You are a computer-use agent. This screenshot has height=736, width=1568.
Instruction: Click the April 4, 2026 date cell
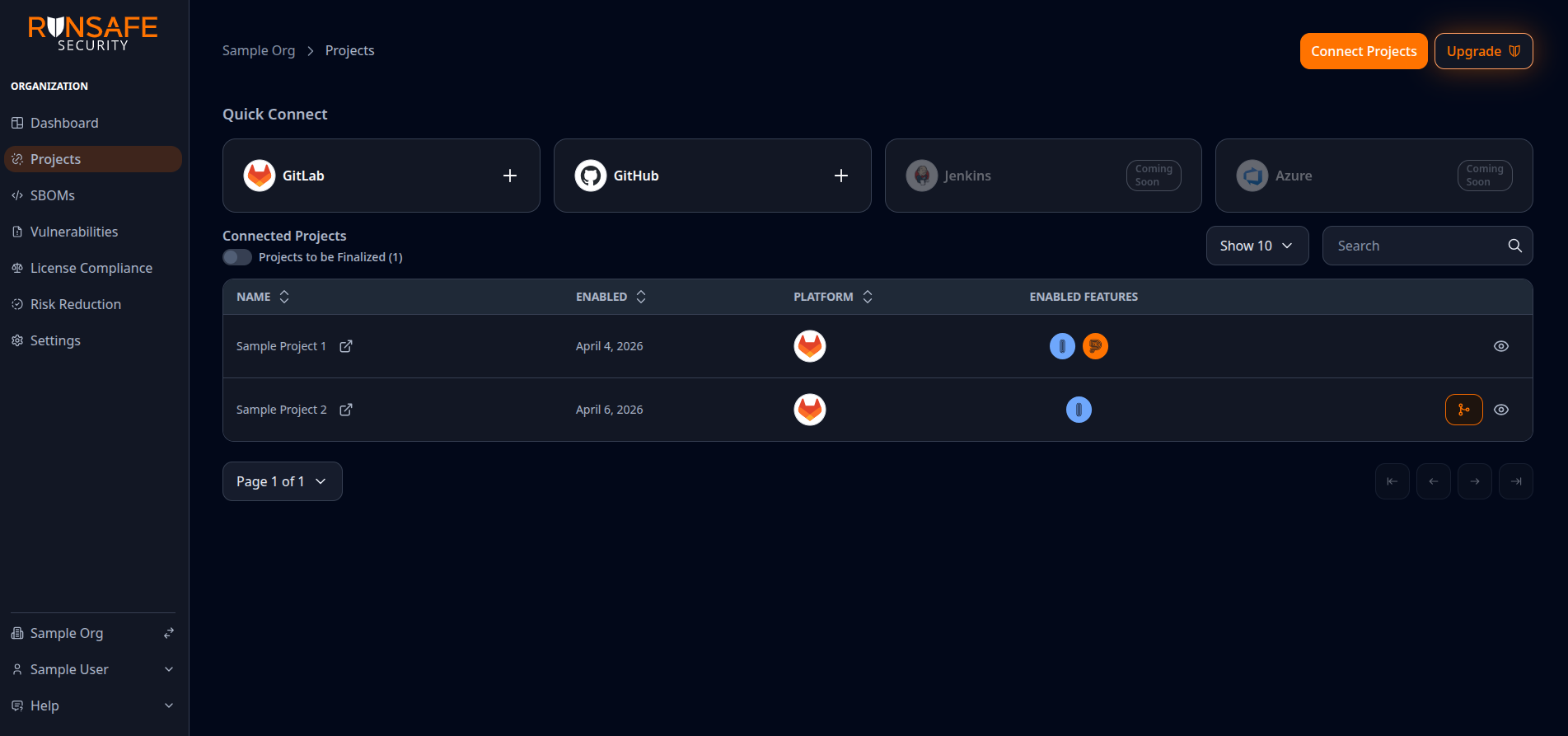pos(609,346)
